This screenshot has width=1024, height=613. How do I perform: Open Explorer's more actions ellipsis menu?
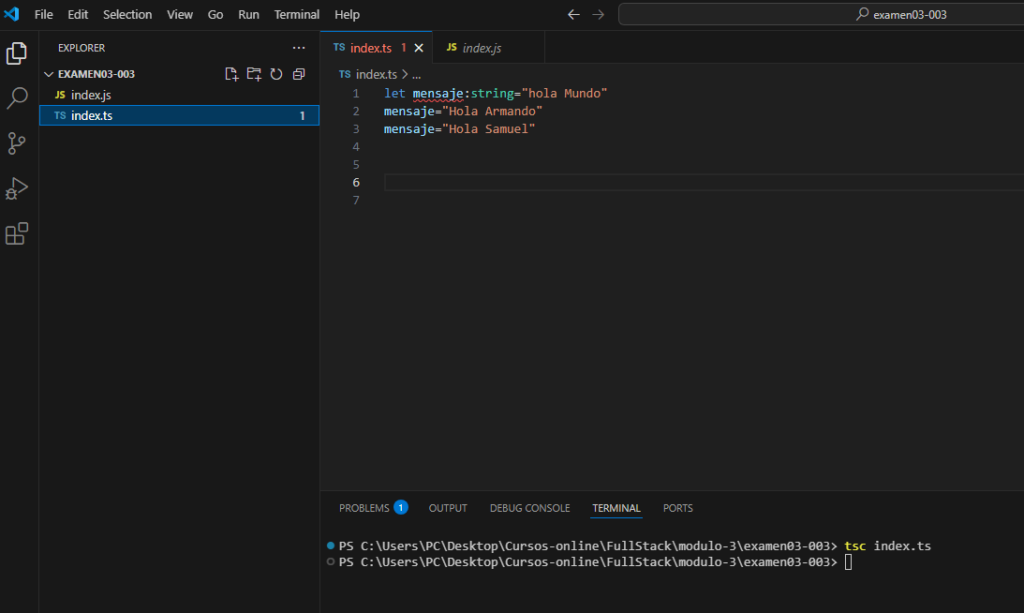click(298, 48)
